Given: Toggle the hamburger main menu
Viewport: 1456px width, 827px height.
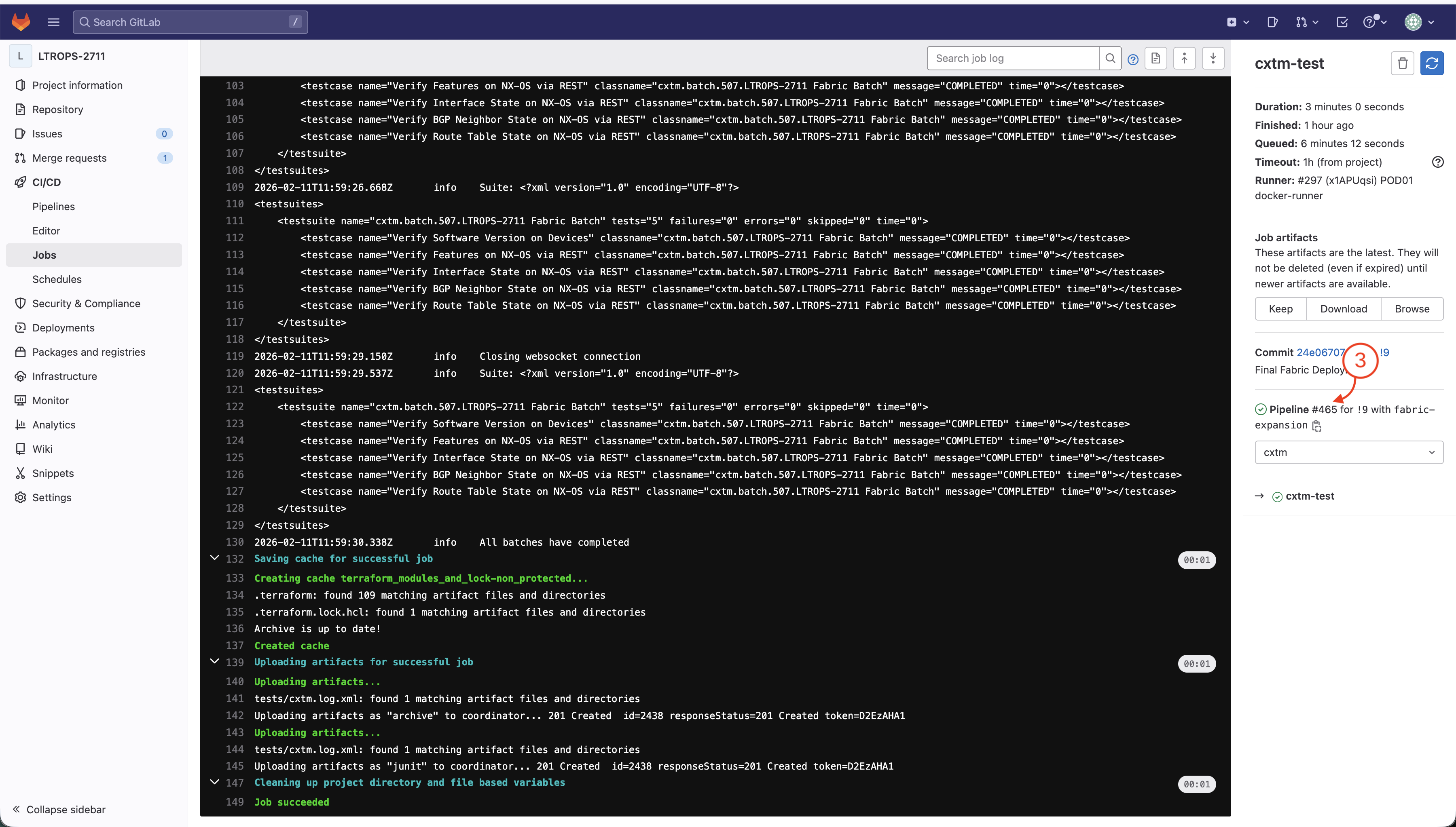Looking at the screenshot, I should point(53,22).
